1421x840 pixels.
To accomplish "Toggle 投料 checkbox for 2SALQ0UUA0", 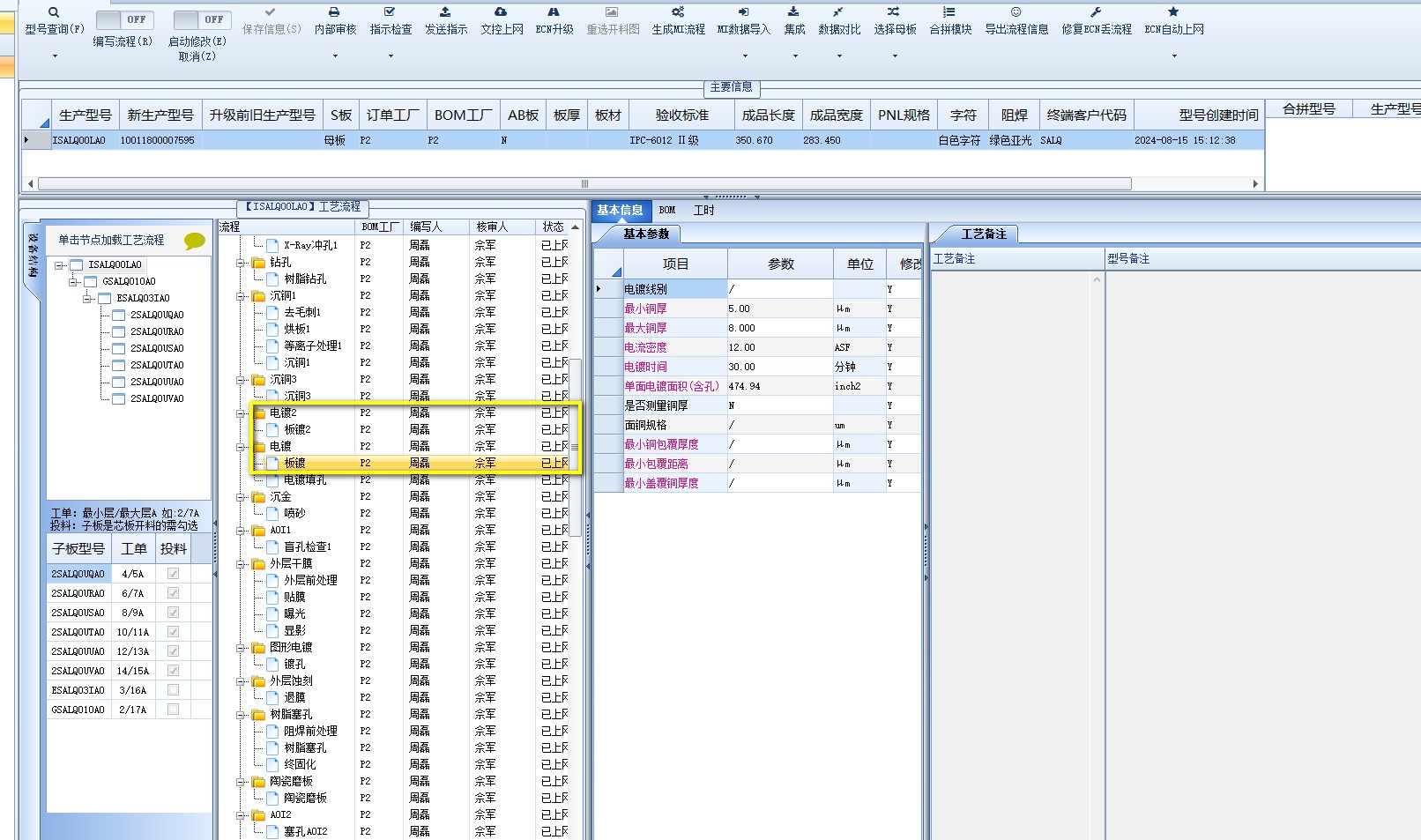I will [174, 651].
